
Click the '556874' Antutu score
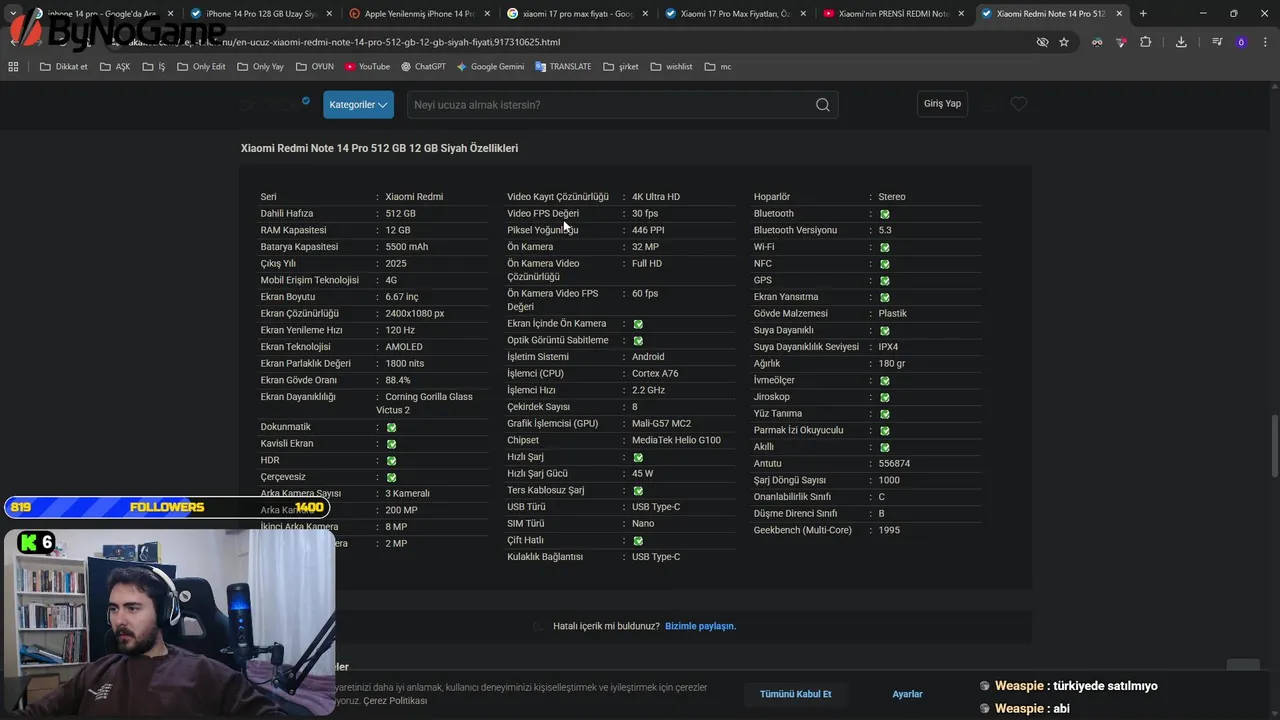click(894, 464)
